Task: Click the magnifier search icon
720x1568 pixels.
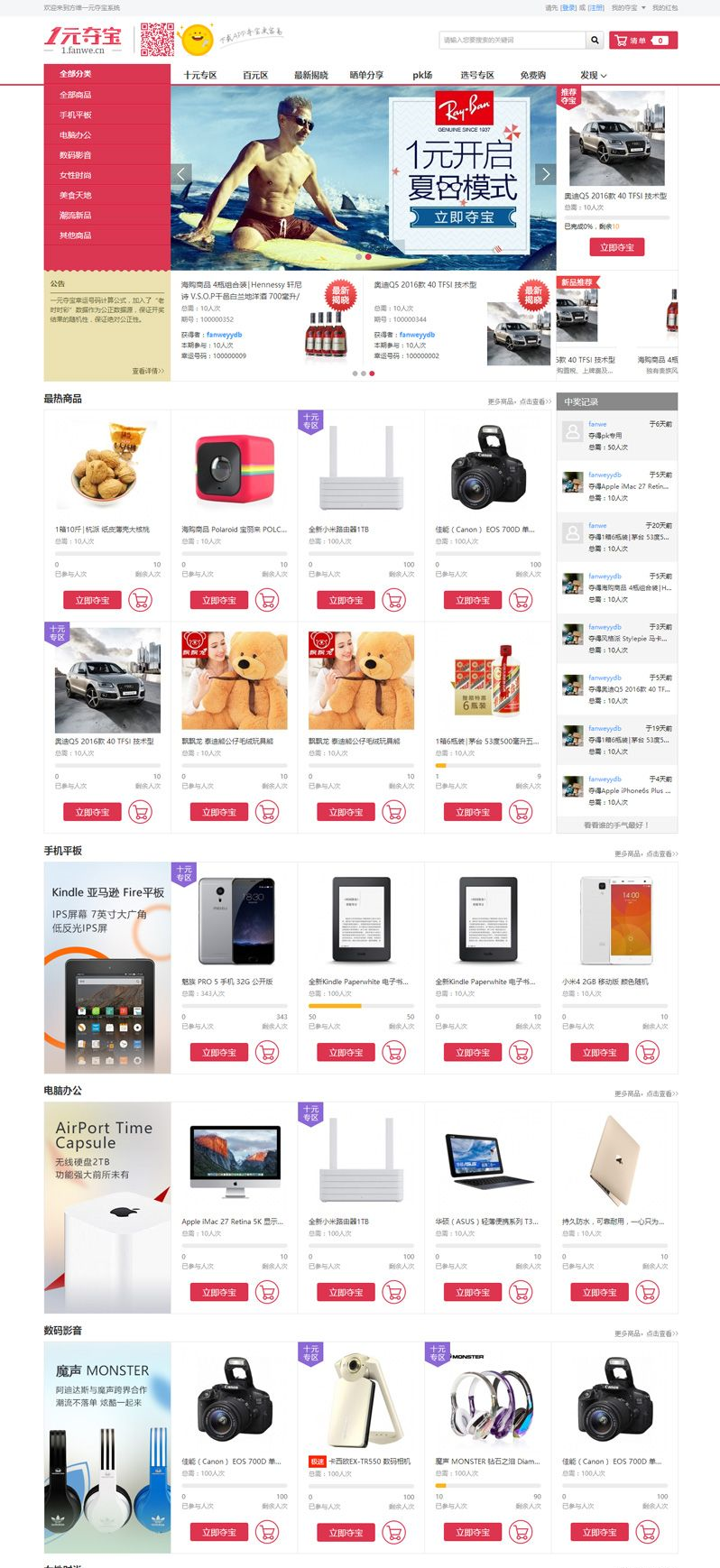Action: pos(595,40)
